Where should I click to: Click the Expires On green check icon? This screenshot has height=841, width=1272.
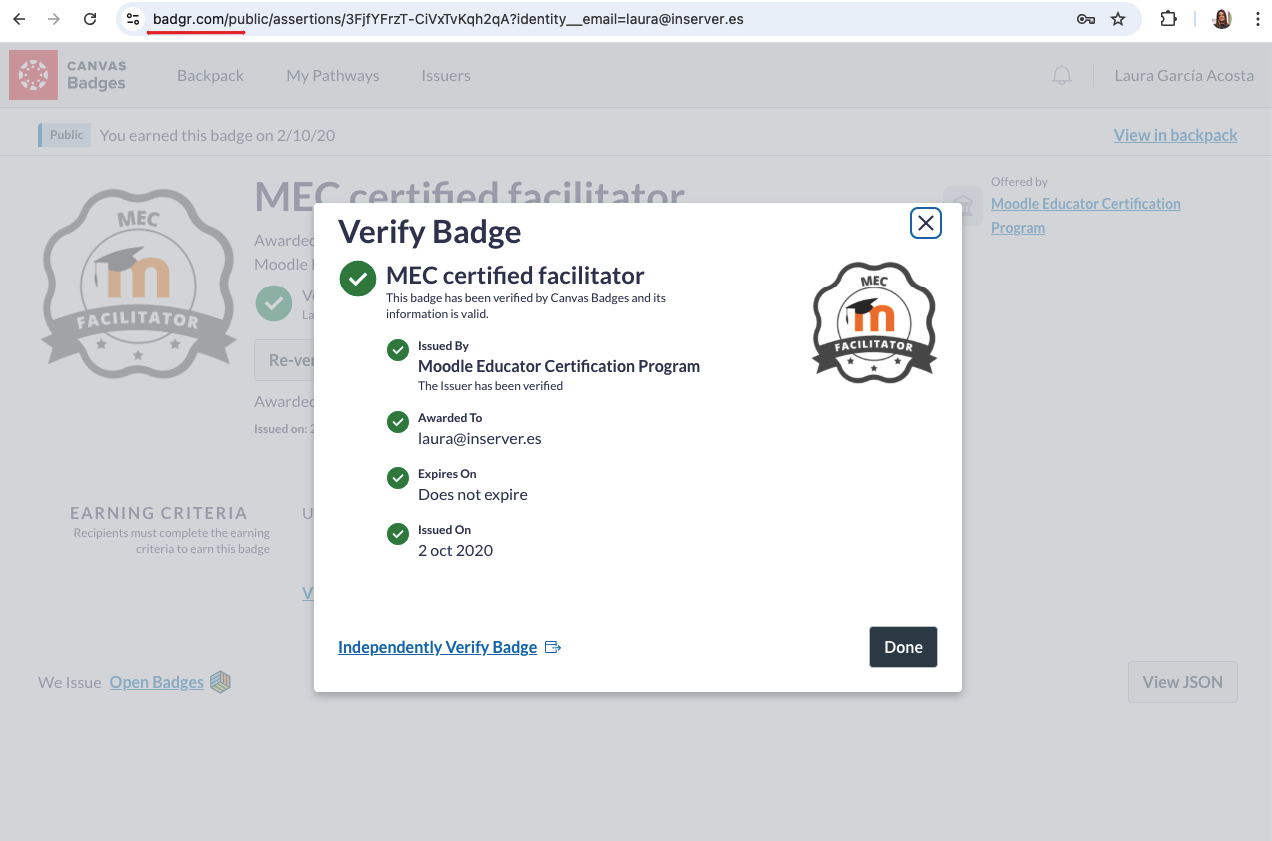tap(398, 478)
